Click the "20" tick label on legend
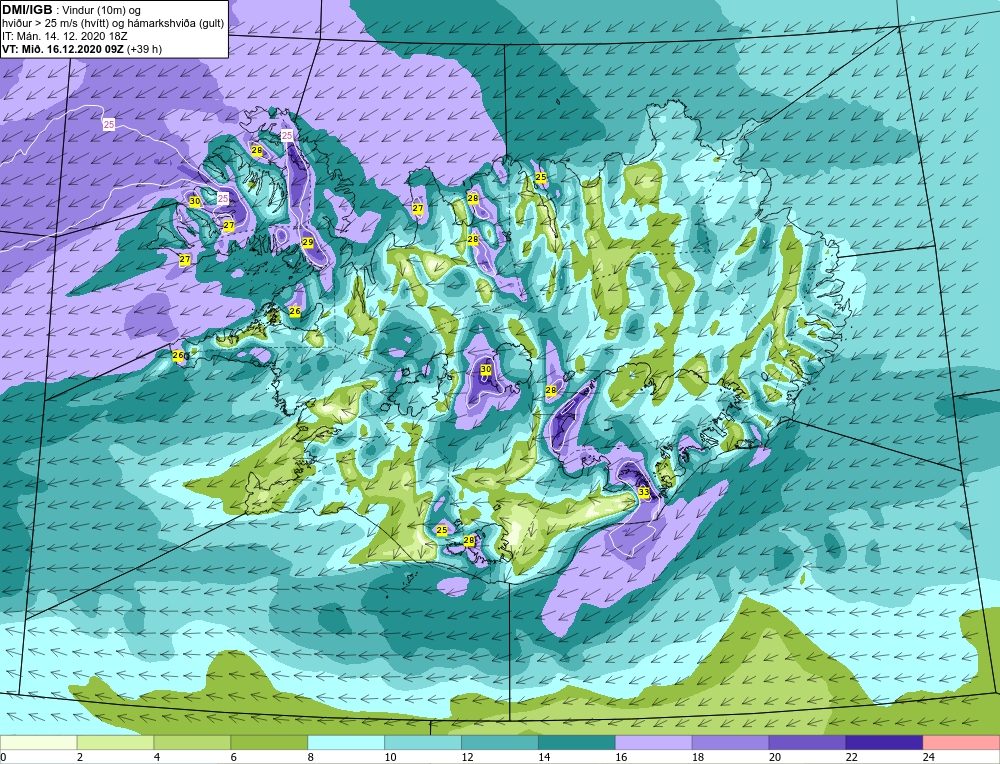This screenshot has height=764, width=1000. pyautogui.click(x=775, y=757)
